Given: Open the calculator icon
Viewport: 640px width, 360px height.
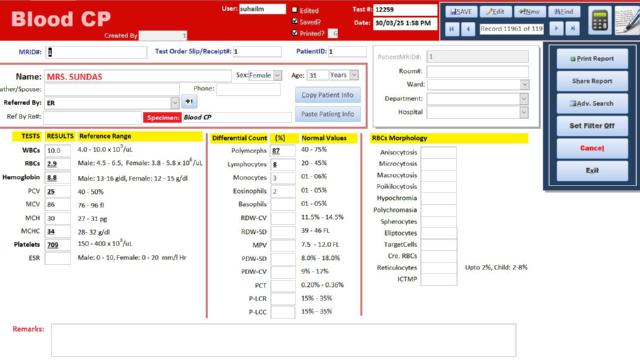Looking at the screenshot, I should [600, 20].
